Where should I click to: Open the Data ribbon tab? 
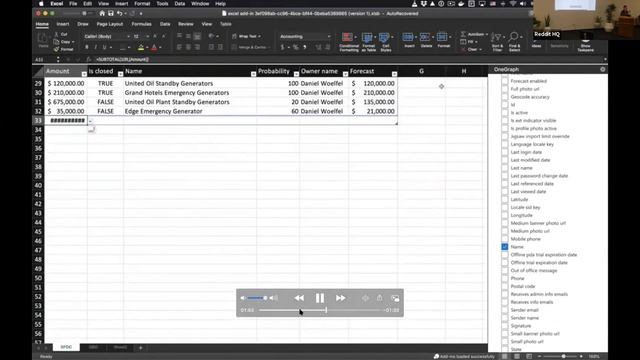tap(165, 24)
